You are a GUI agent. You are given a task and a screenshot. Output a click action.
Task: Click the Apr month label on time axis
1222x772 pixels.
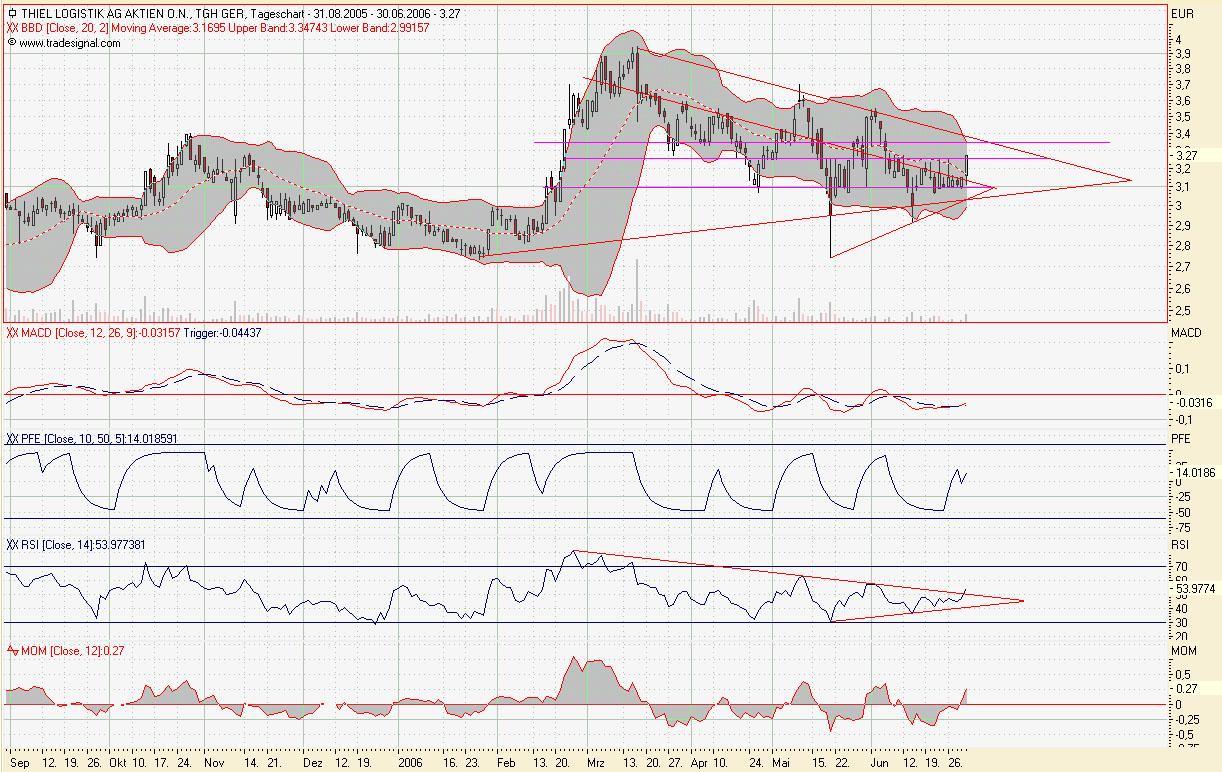697,761
